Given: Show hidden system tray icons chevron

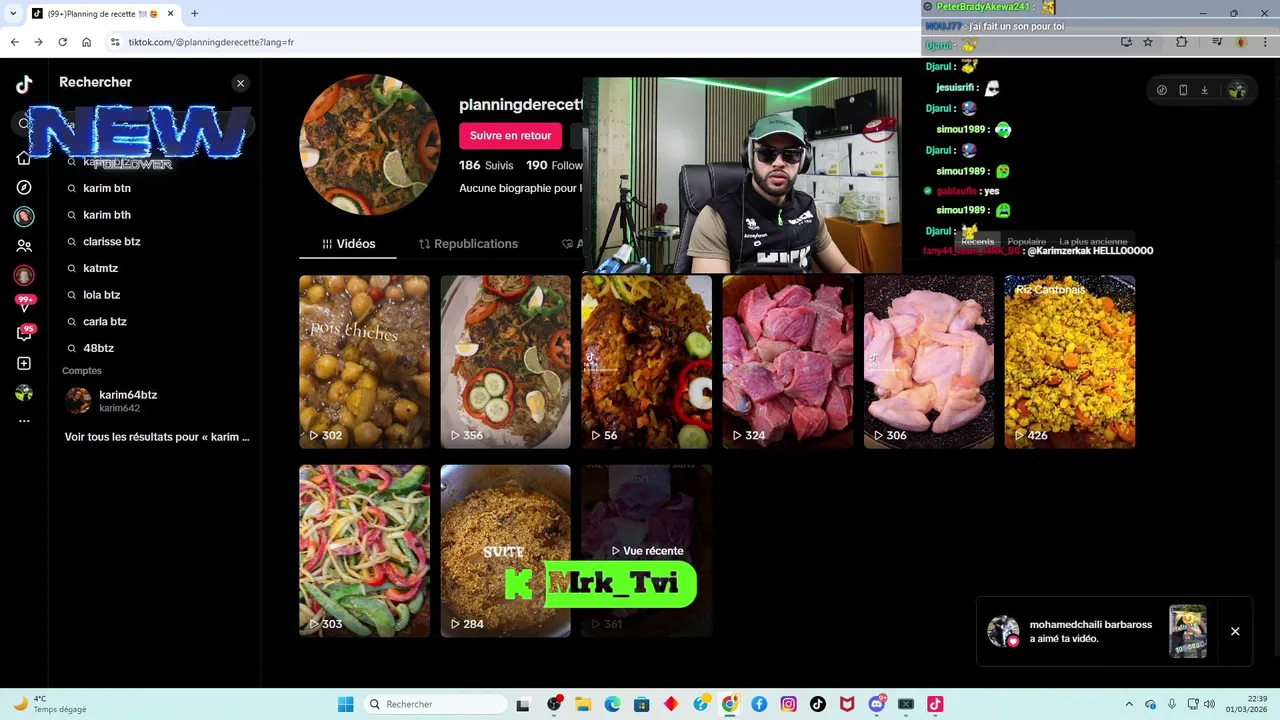Looking at the screenshot, I should tap(1129, 704).
